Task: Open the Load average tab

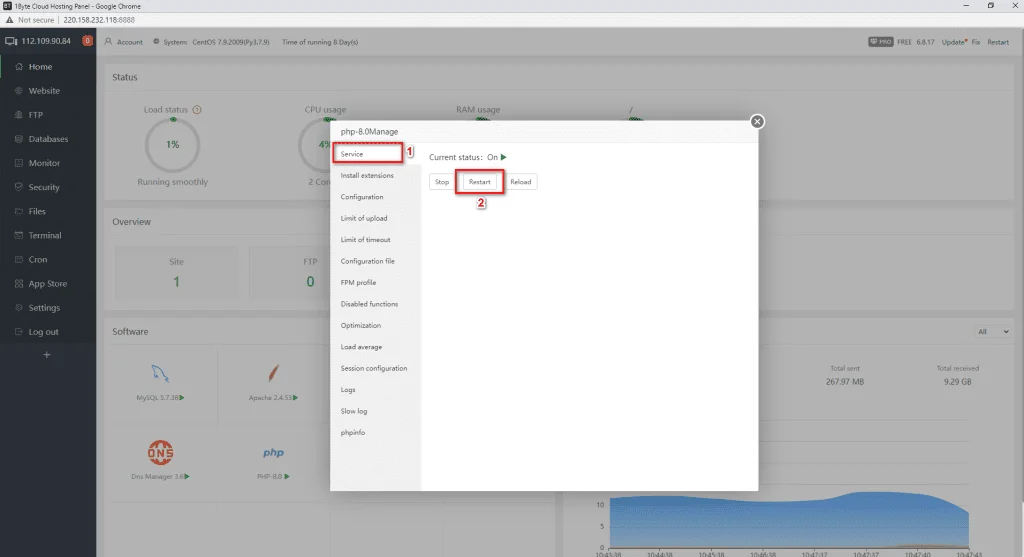Action: click(361, 347)
